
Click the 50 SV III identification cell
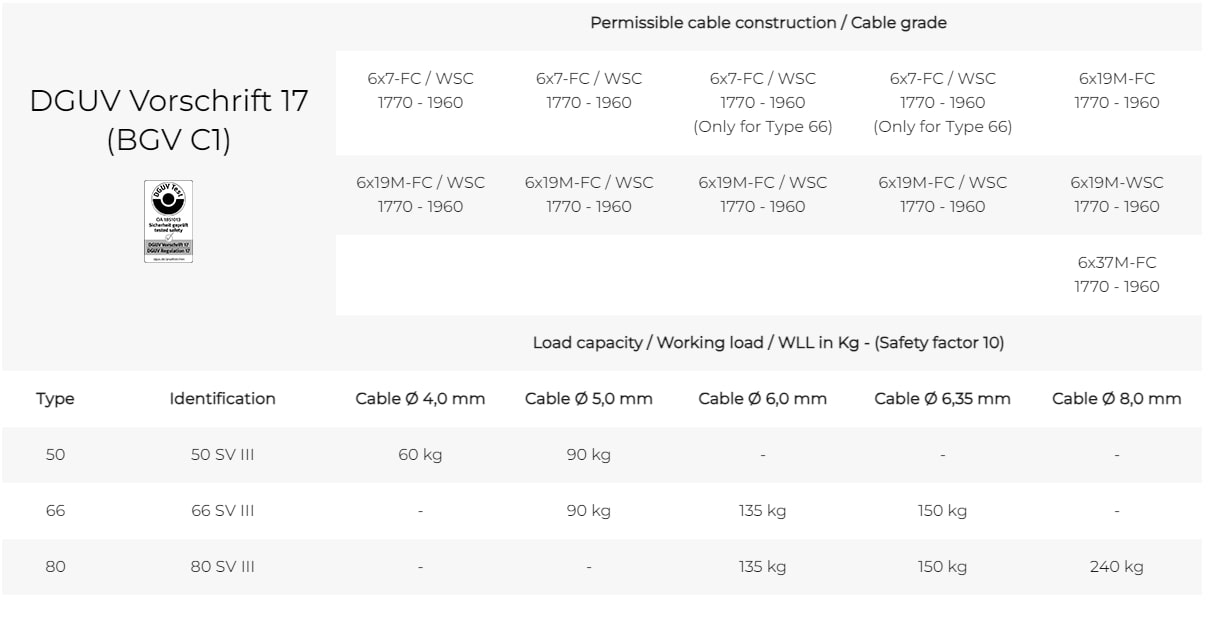click(222, 455)
